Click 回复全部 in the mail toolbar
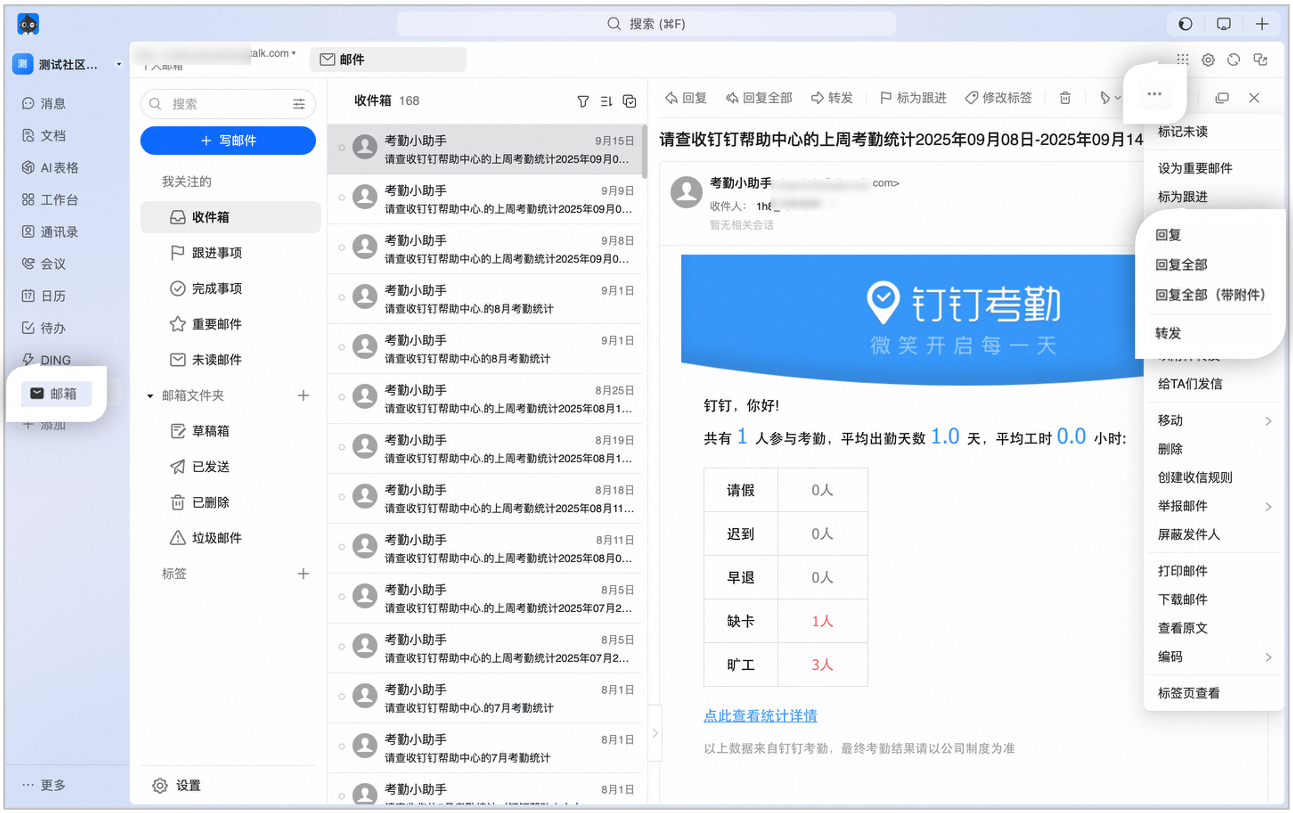 point(759,98)
